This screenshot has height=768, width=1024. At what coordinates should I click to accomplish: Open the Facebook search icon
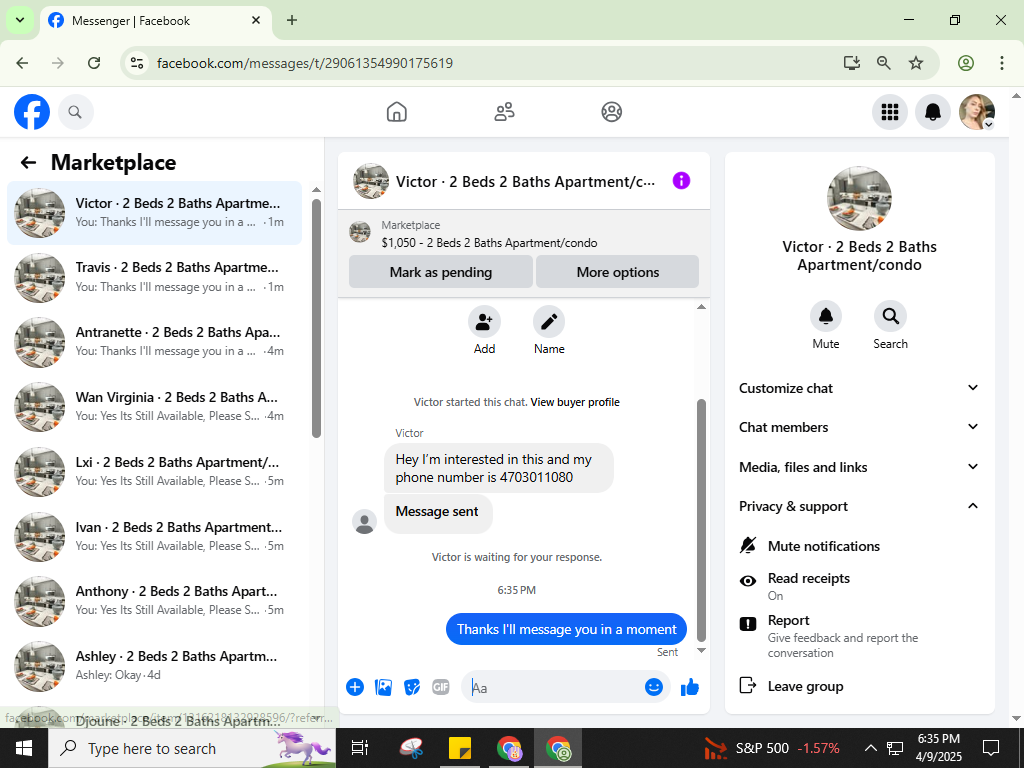[75, 112]
